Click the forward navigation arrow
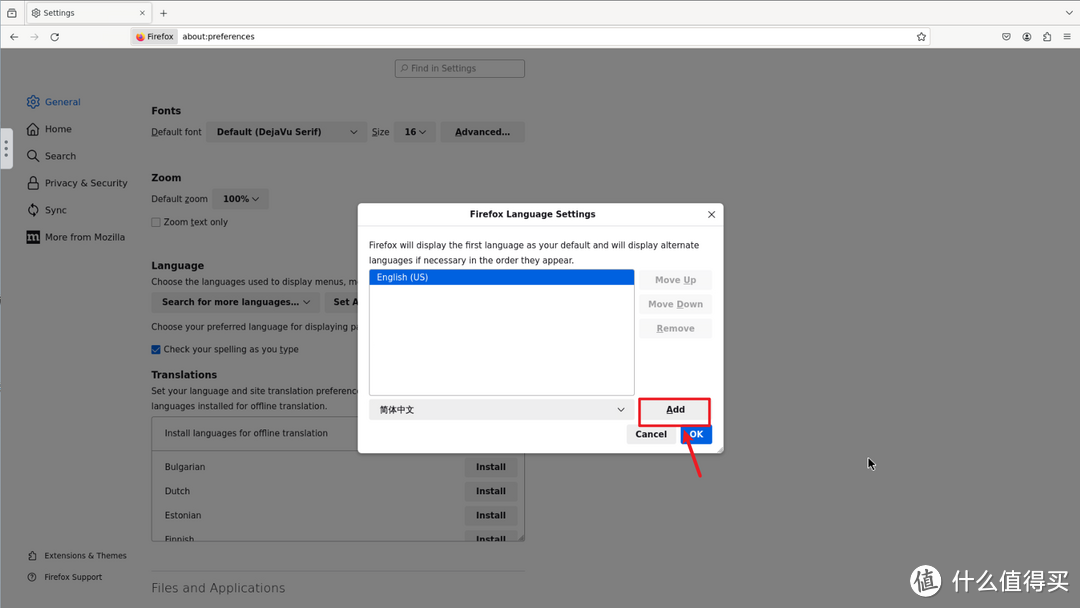This screenshot has height=608, width=1080. 34,36
